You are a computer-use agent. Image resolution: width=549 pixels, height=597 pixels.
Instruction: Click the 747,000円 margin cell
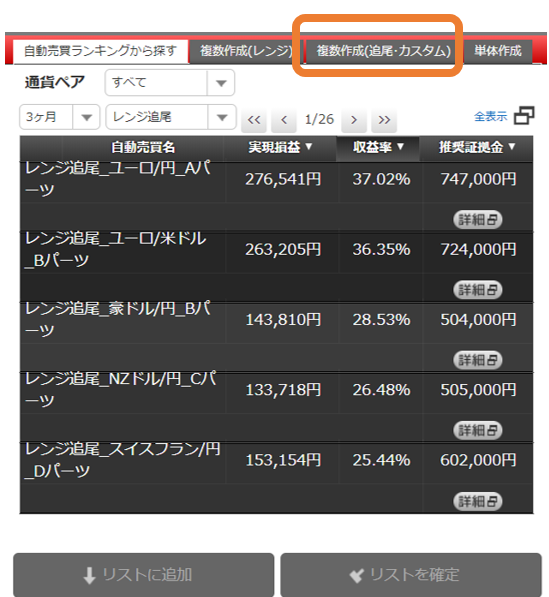click(x=479, y=179)
